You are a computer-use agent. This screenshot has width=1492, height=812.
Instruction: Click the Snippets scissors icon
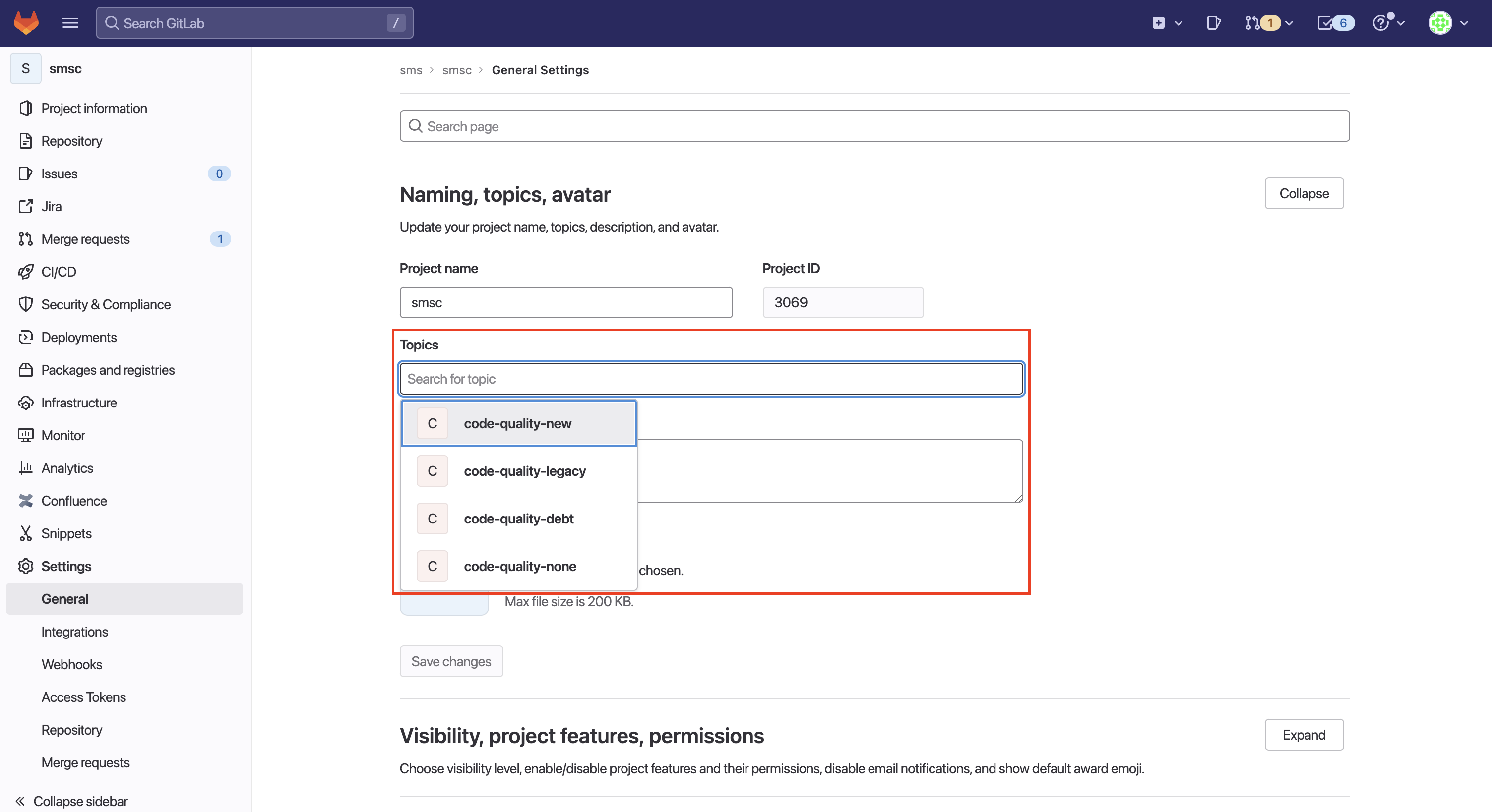(x=25, y=533)
